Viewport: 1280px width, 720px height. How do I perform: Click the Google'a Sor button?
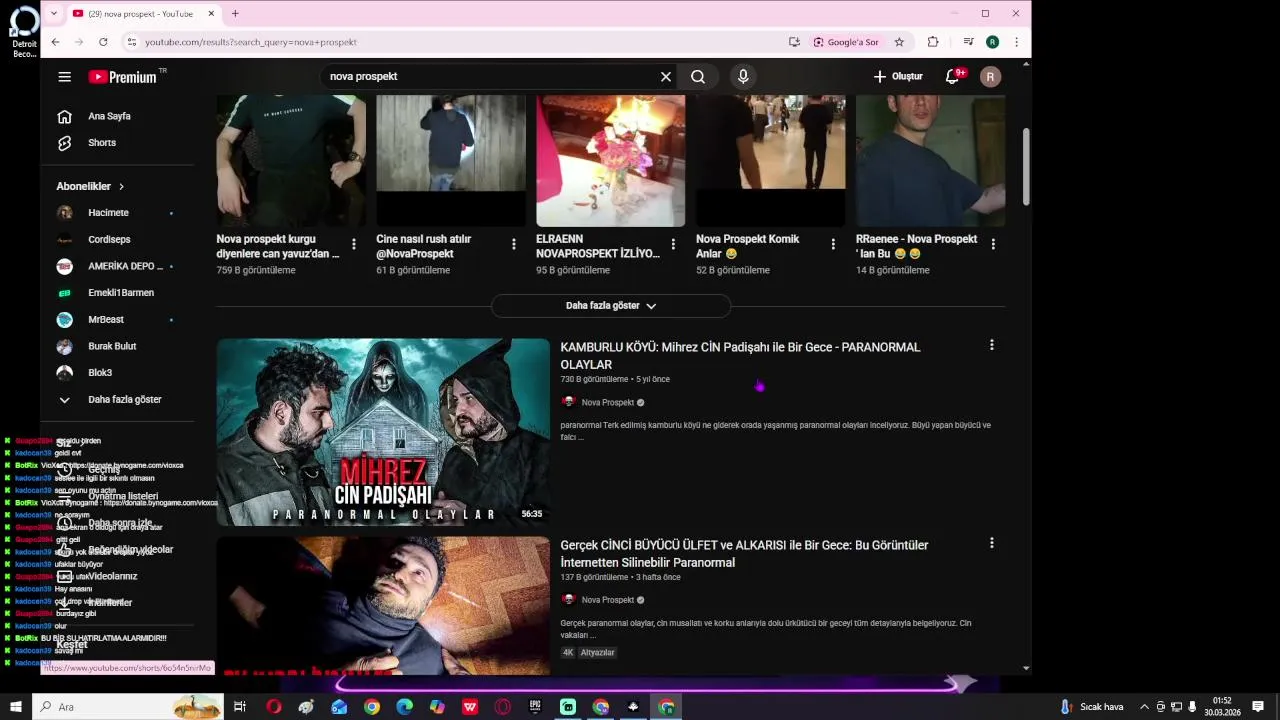click(x=846, y=42)
